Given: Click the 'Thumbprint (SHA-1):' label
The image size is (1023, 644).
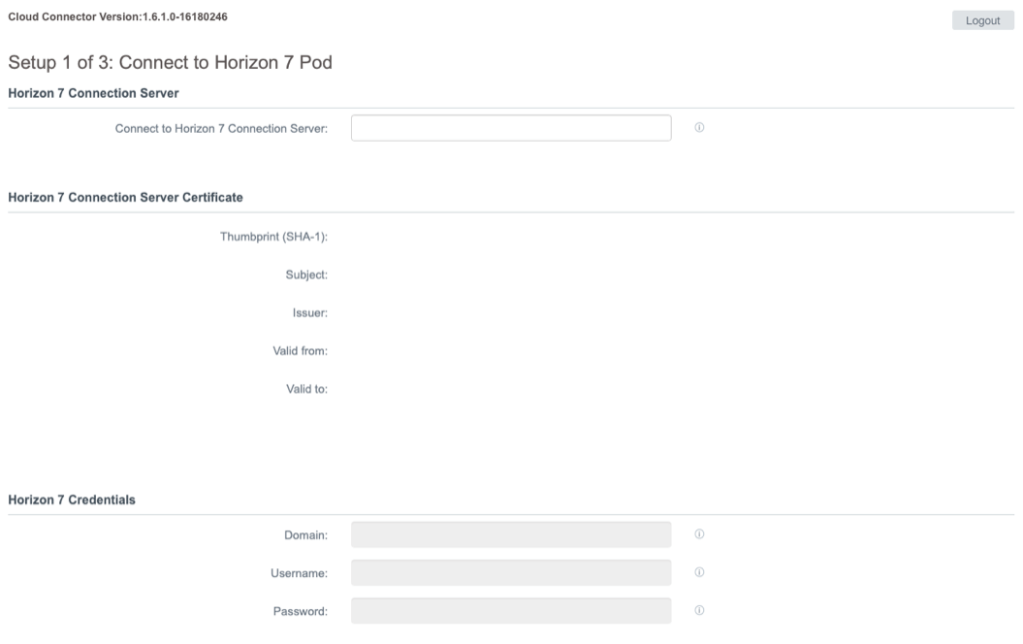Looking at the screenshot, I should coord(274,236).
